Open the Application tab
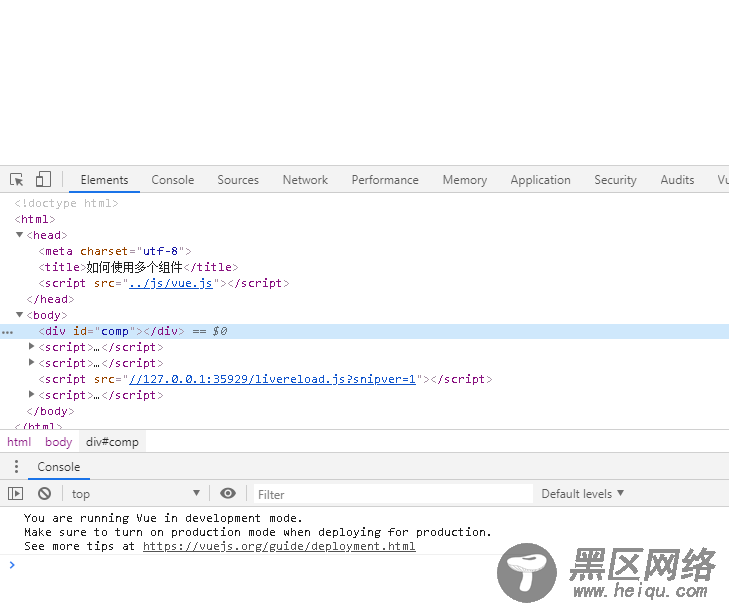This screenshot has height=608, width=729. pos(540,180)
